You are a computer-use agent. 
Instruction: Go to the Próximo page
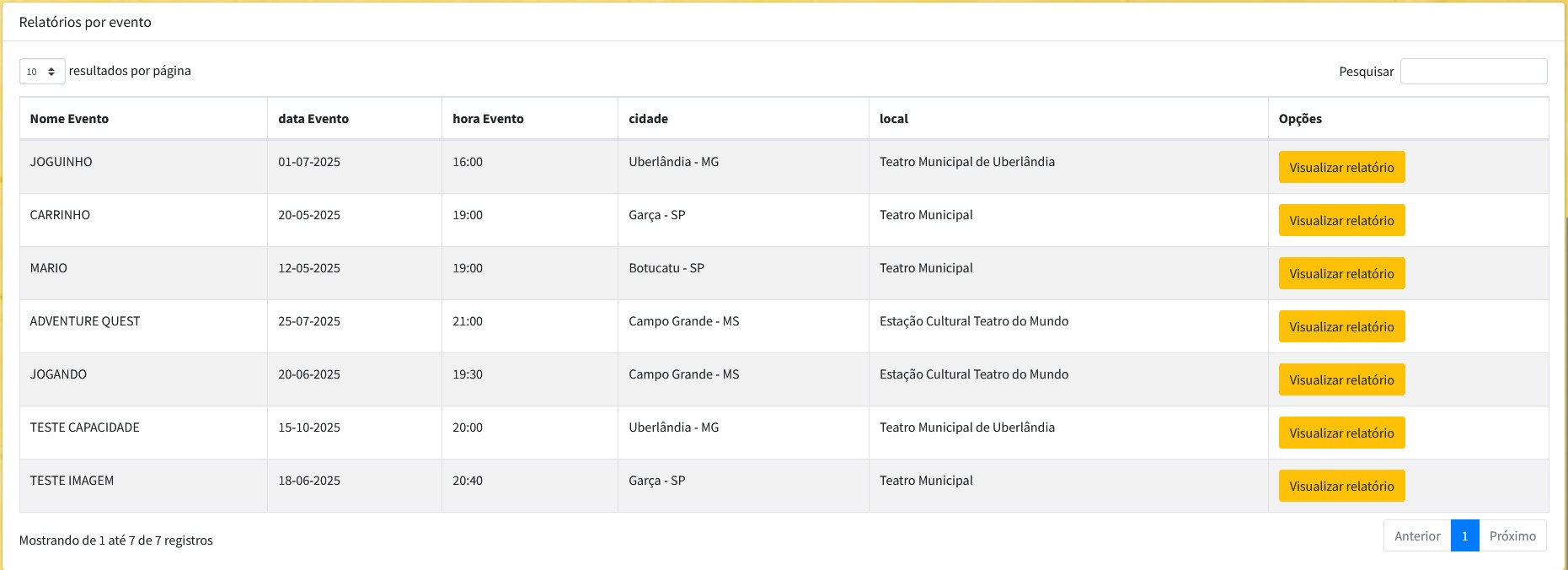coord(1512,536)
